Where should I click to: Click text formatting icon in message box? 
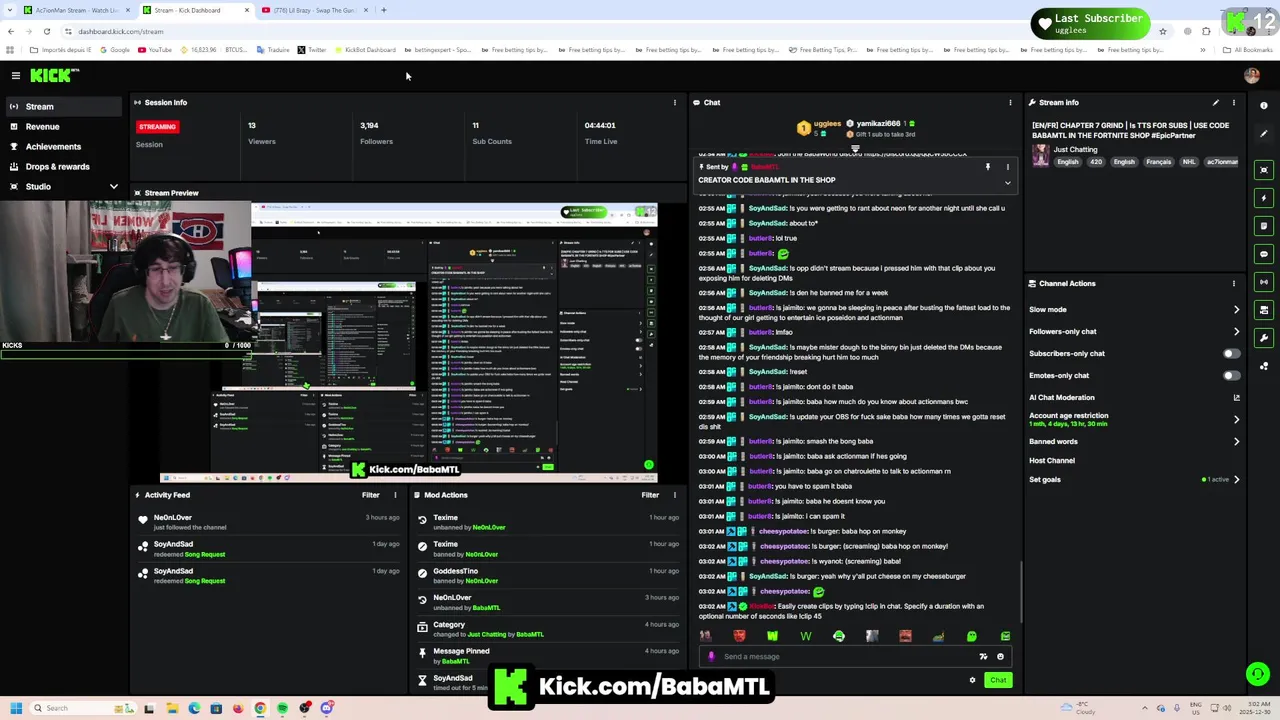pyautogui.click(x=983, y=656)
